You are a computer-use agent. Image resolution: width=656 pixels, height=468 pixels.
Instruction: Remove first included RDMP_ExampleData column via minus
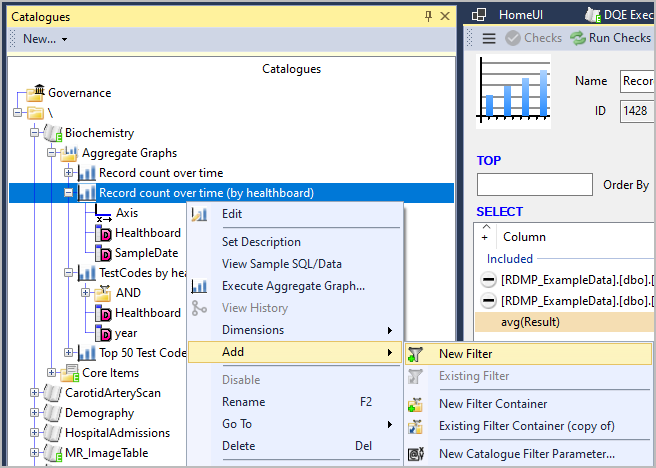click(488, 280)
